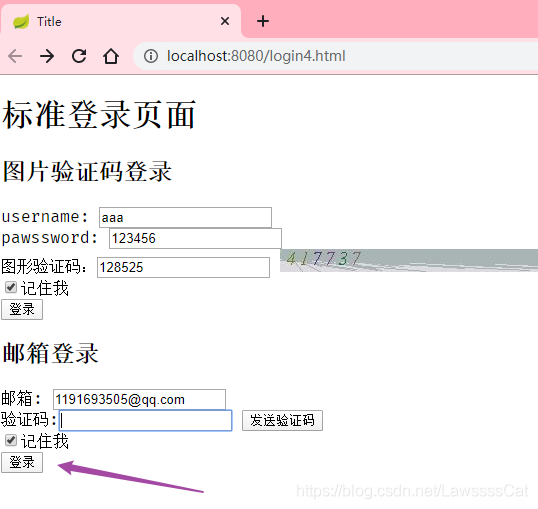Focus the username field containing aaa

tap(185, 217)
